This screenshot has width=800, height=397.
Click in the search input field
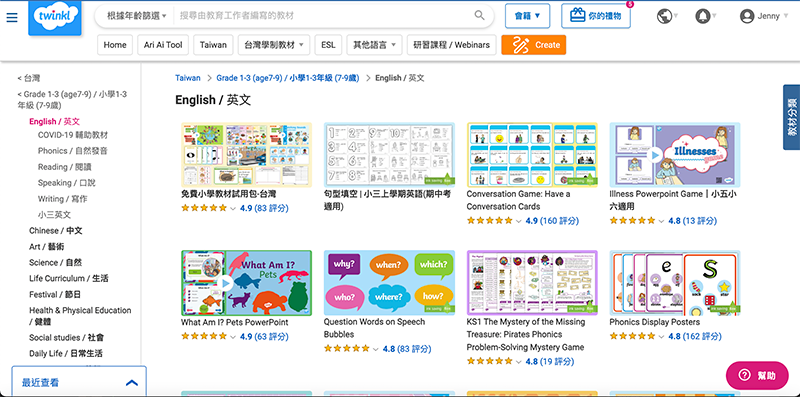pyautogui.click(x=324, y=16)
